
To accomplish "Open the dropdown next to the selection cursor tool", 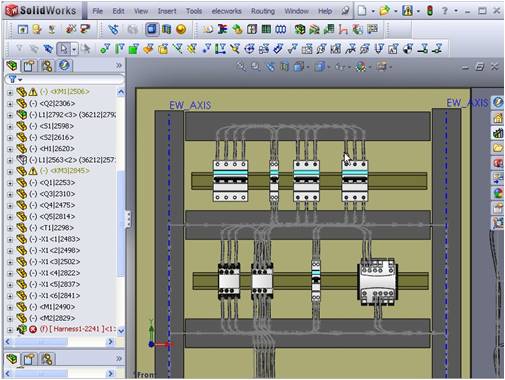I will click(x=74, y=50).
